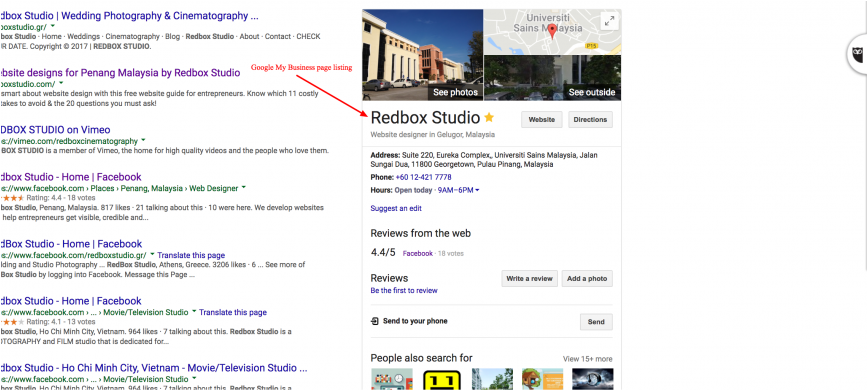867x390 pixels.
Task: Open Facebook result with Rating 4.4
Action: [x=71, y=177]
